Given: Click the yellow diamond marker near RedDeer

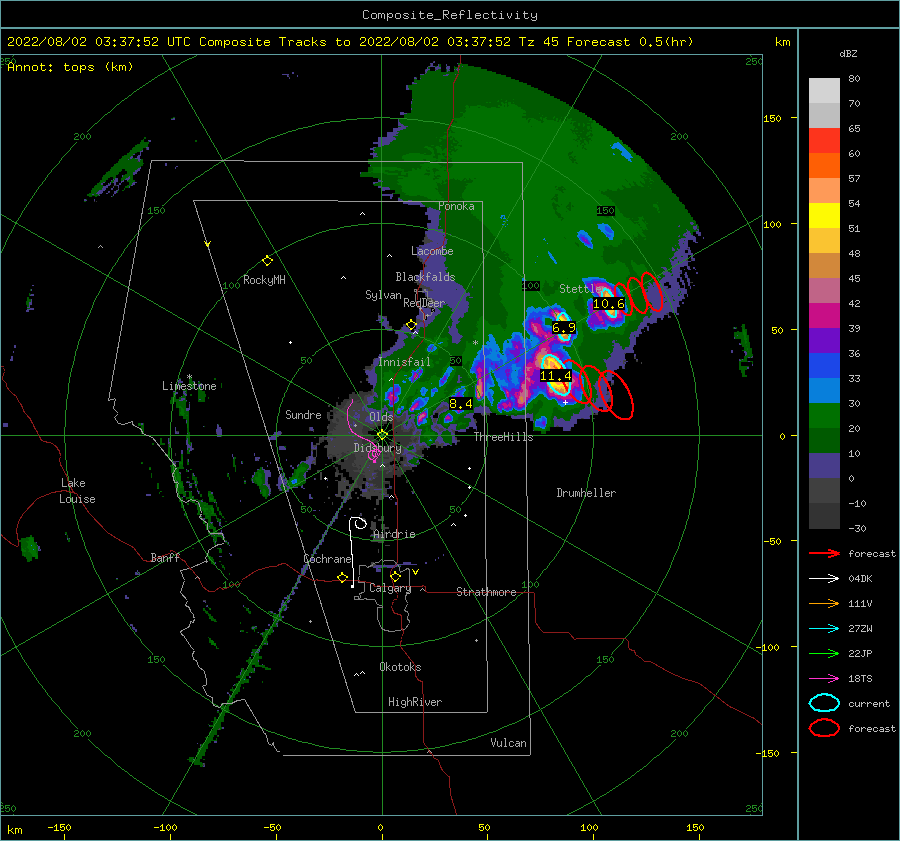Looking at the screenshot, I should coord(411,325).
